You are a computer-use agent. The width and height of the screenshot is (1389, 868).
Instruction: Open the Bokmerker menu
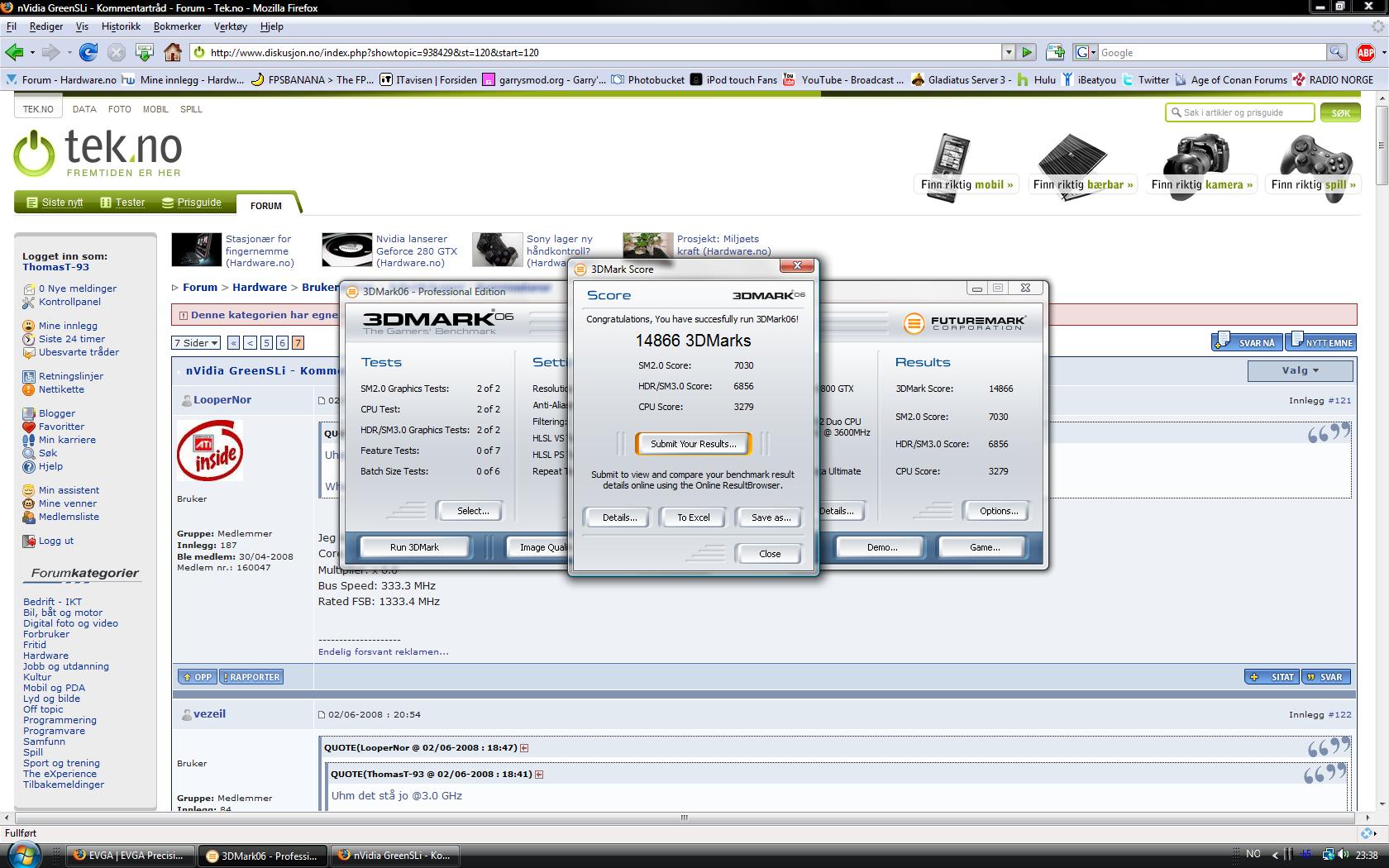[178, 26]
